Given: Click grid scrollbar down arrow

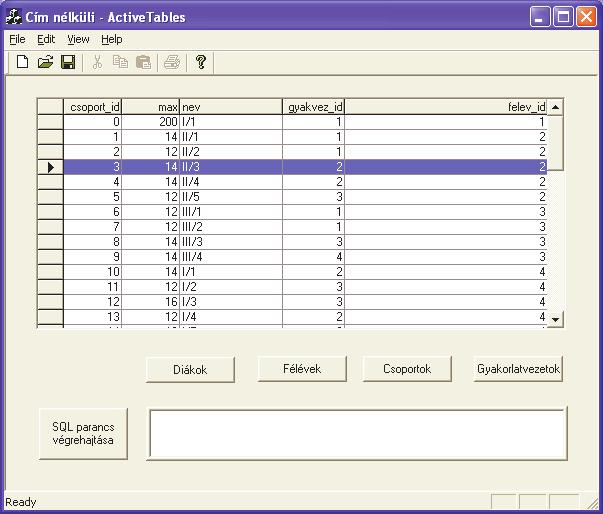Looking at the screenshot, I should (x=555, y=319).
